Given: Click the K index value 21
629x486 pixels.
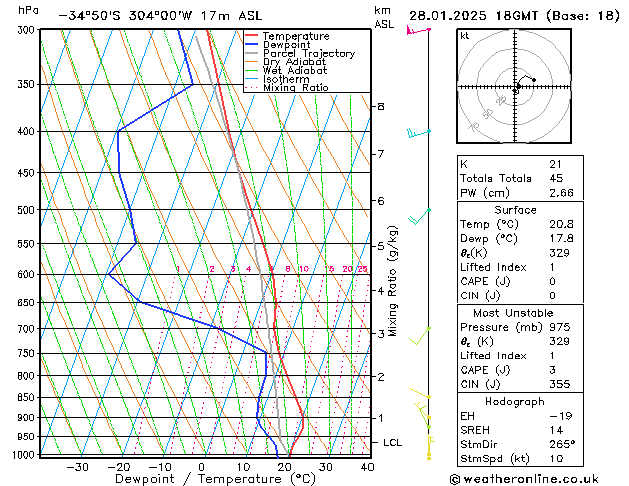Looking at the screenshot, I should coord(555,164).
